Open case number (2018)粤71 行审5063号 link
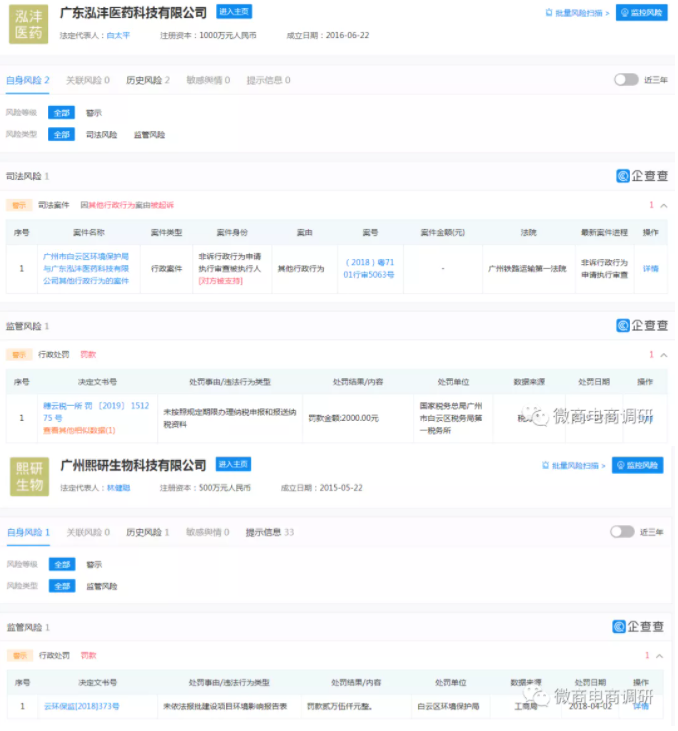Viewport: 678px width, 731px height. pyautogui.click(x=370, y=269)
